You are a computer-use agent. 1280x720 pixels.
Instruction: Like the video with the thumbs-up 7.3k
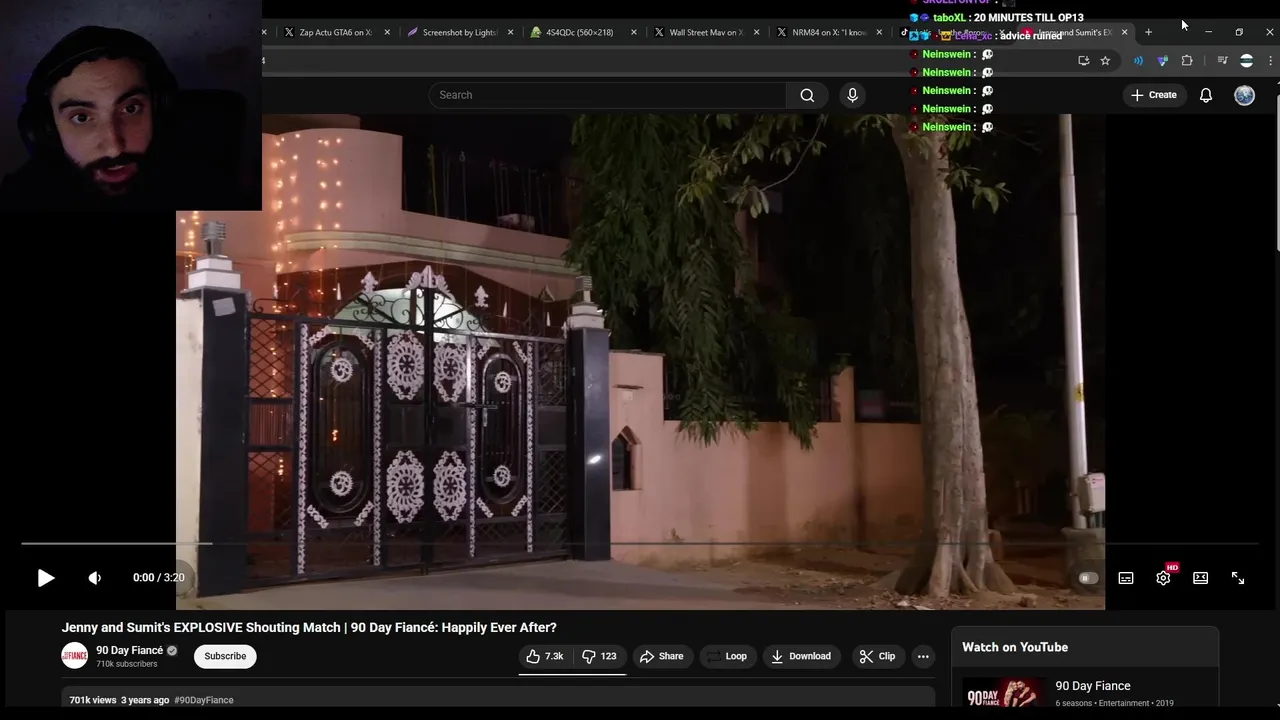tap(545, 656)
